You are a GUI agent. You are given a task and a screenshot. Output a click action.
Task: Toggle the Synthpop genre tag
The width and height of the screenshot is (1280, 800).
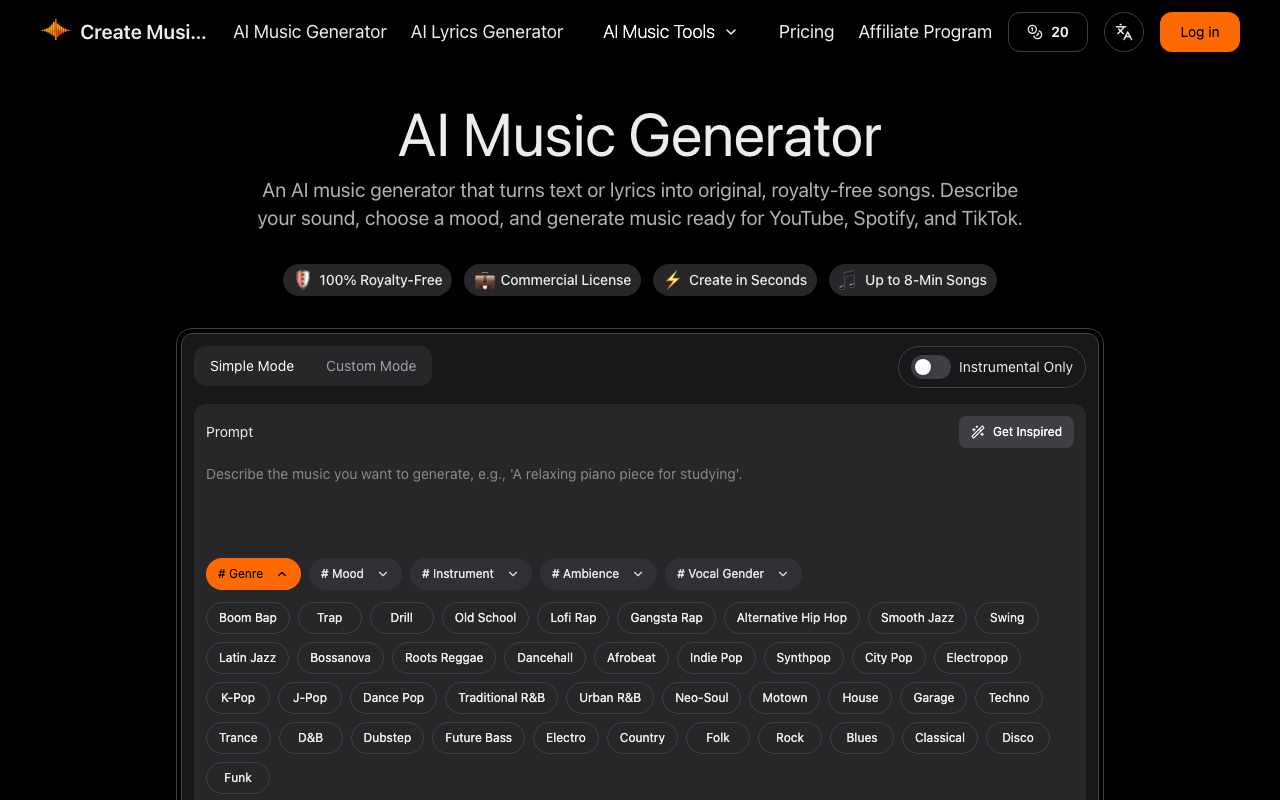click(803, 658)
